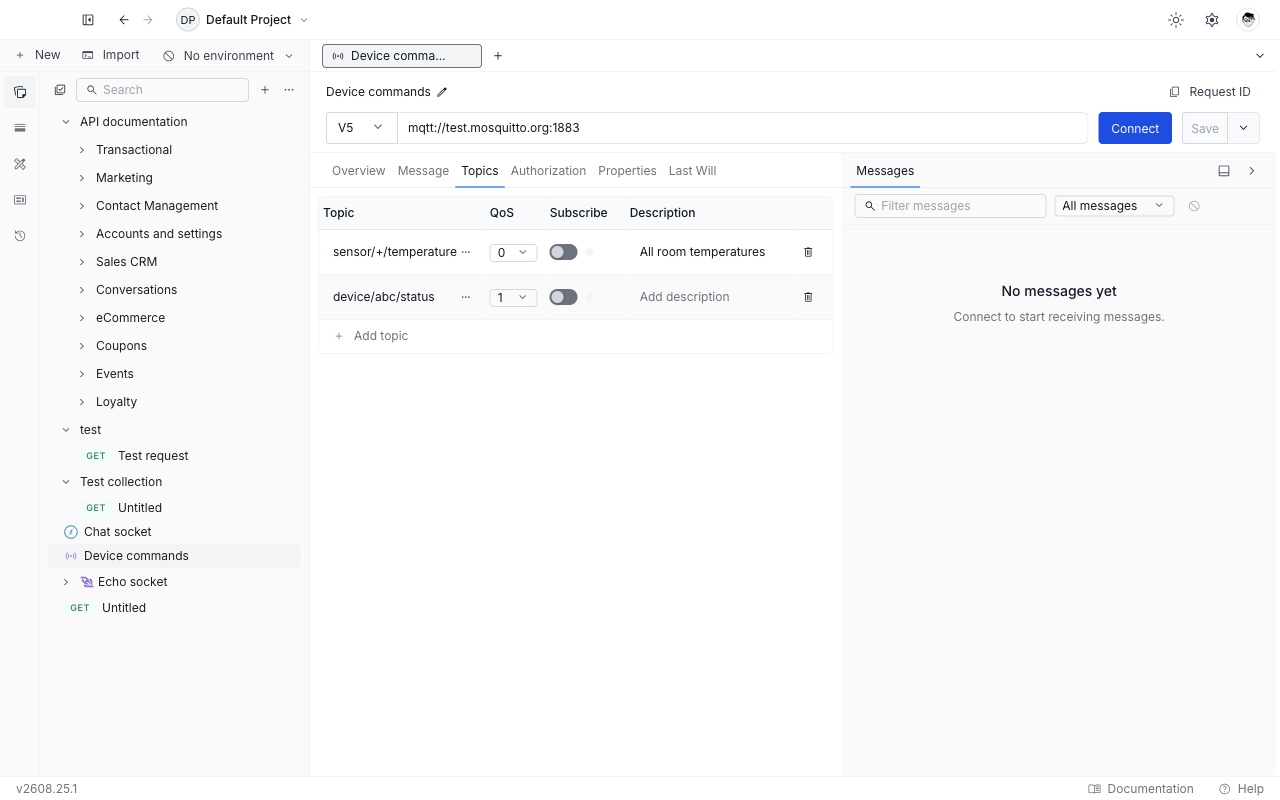This screenshot has height=800, width=1280.
Task: Toggle the sidebar collapse icon
Action: 88,20
